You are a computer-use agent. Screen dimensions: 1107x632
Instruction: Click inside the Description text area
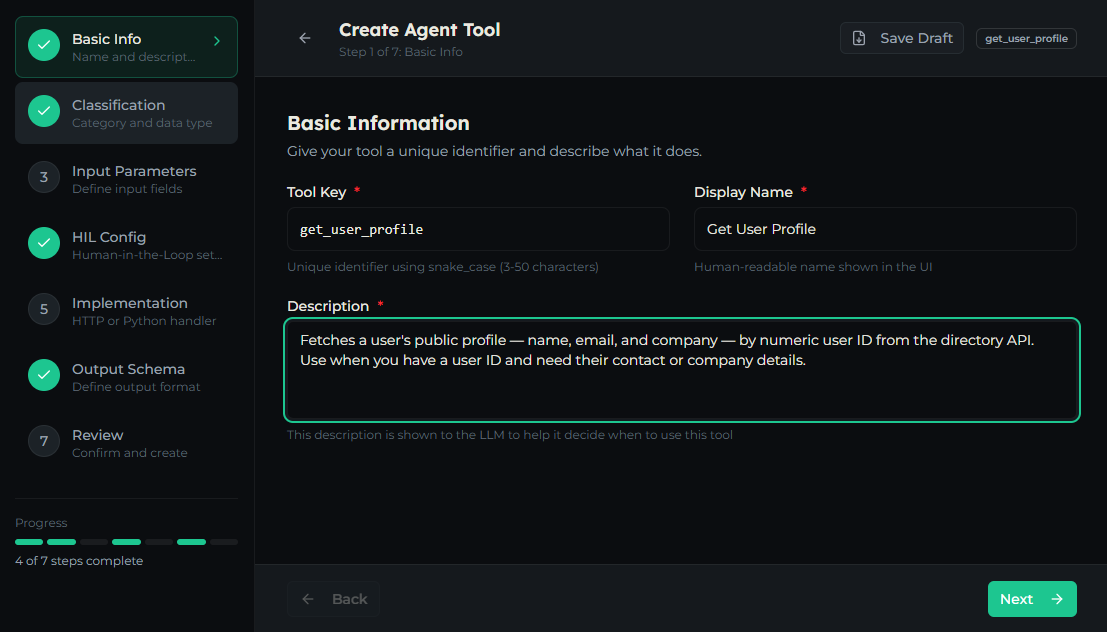(x=682, y=370)
